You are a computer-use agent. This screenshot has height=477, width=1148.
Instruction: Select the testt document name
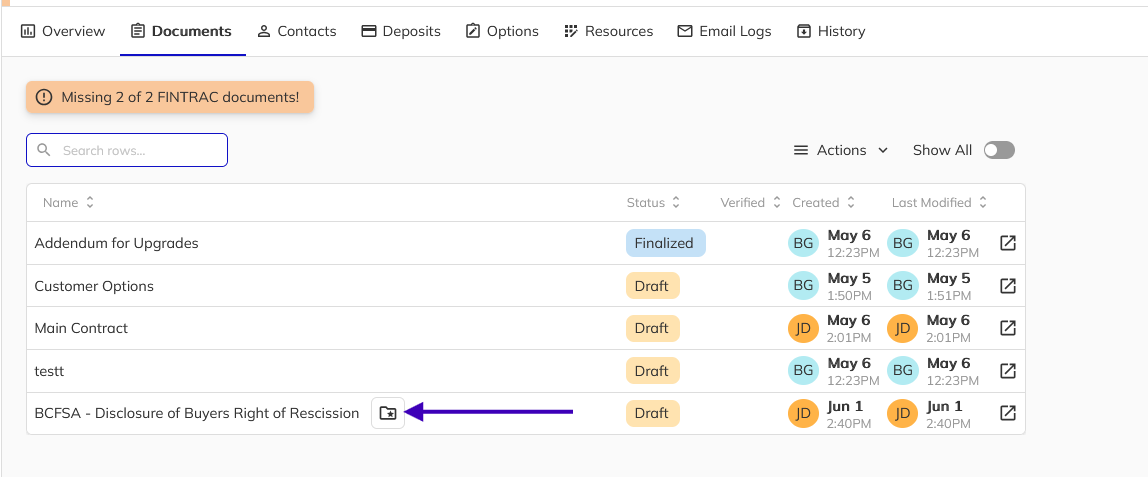pyautogui.click(x=49, y=371)
